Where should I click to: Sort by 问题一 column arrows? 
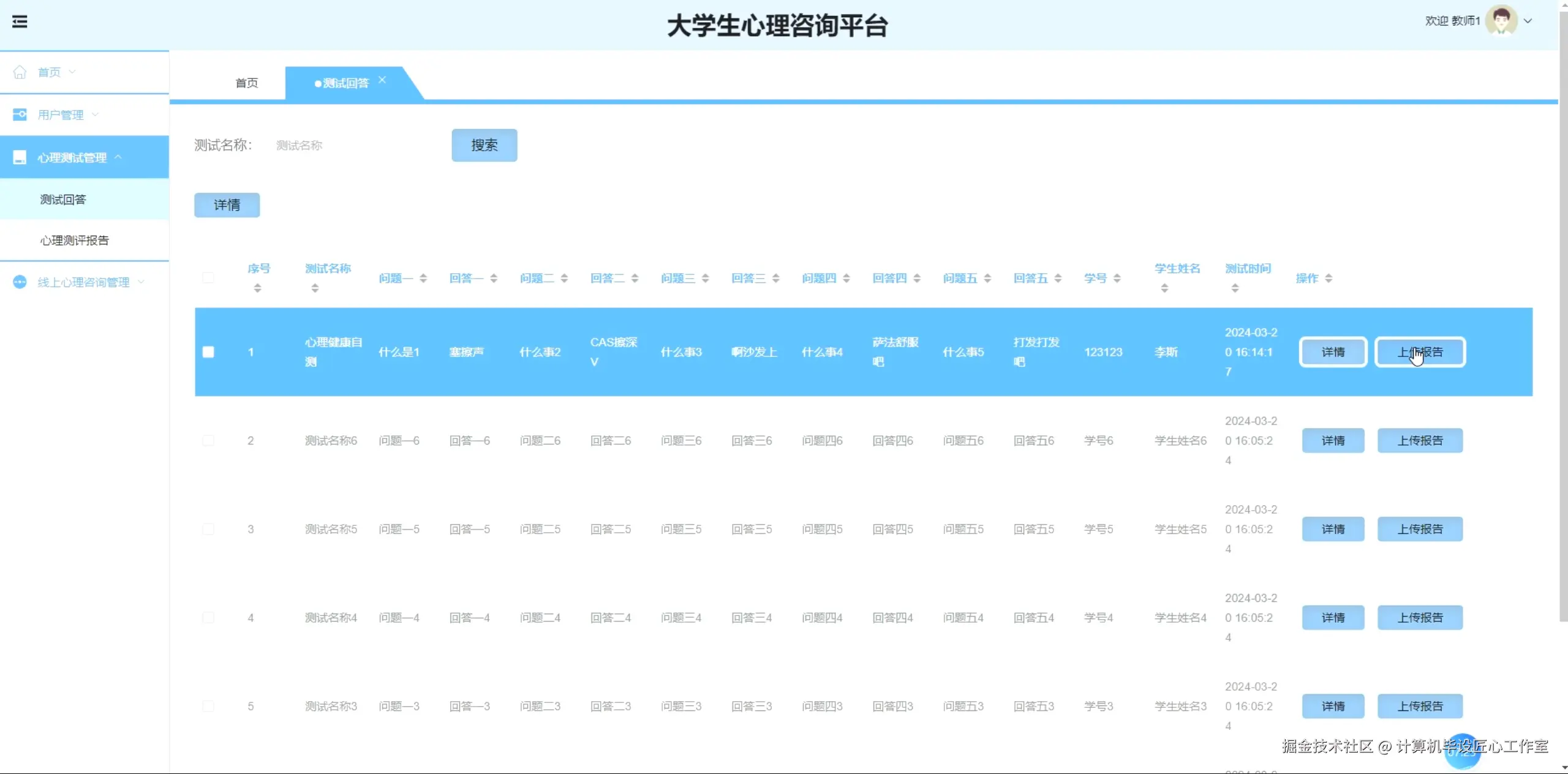pos(423,279)
